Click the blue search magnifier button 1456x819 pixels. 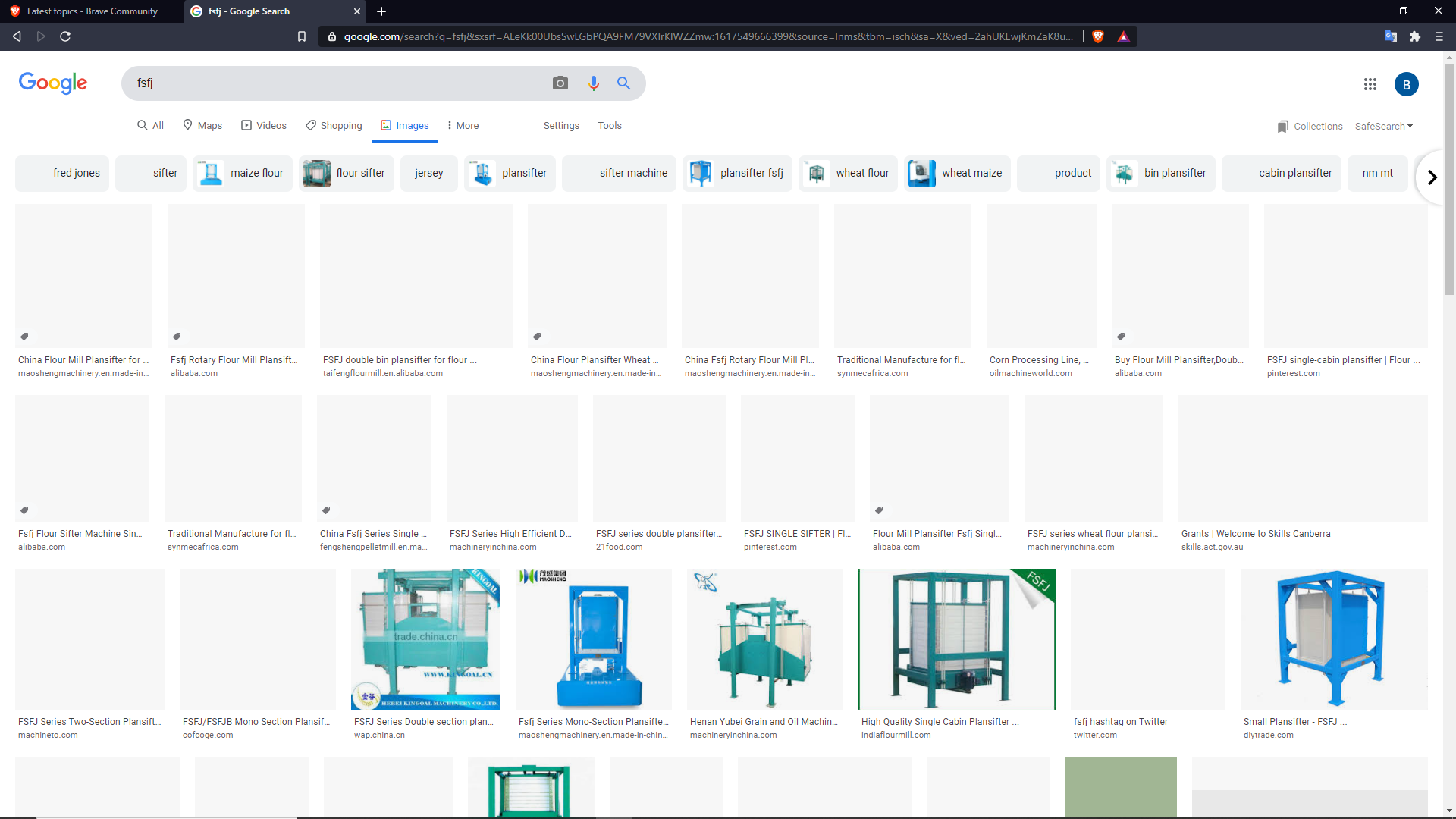[623, 83]
